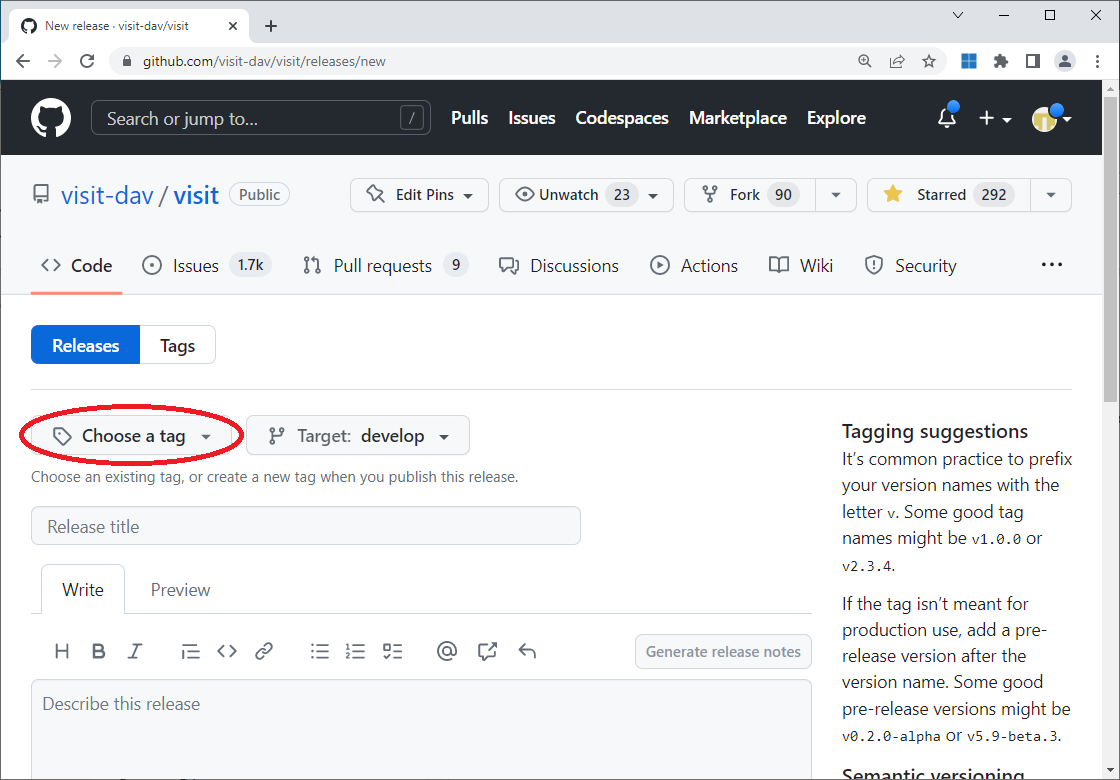The height and width of the screenshot is (780, 1120).
Task: Expand the star lists caret
Action: click(x=1051, y=195)
